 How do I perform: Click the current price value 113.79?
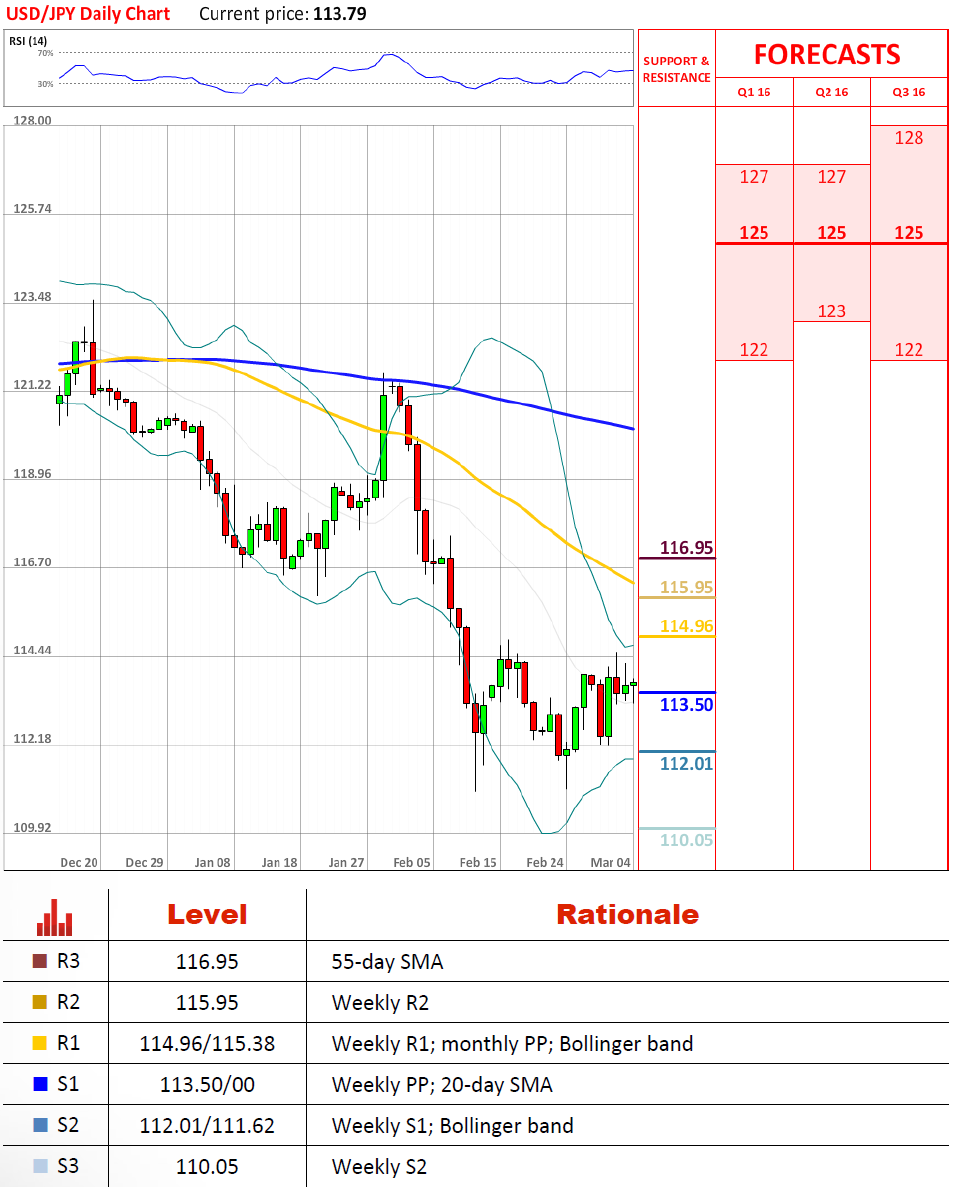339,14
